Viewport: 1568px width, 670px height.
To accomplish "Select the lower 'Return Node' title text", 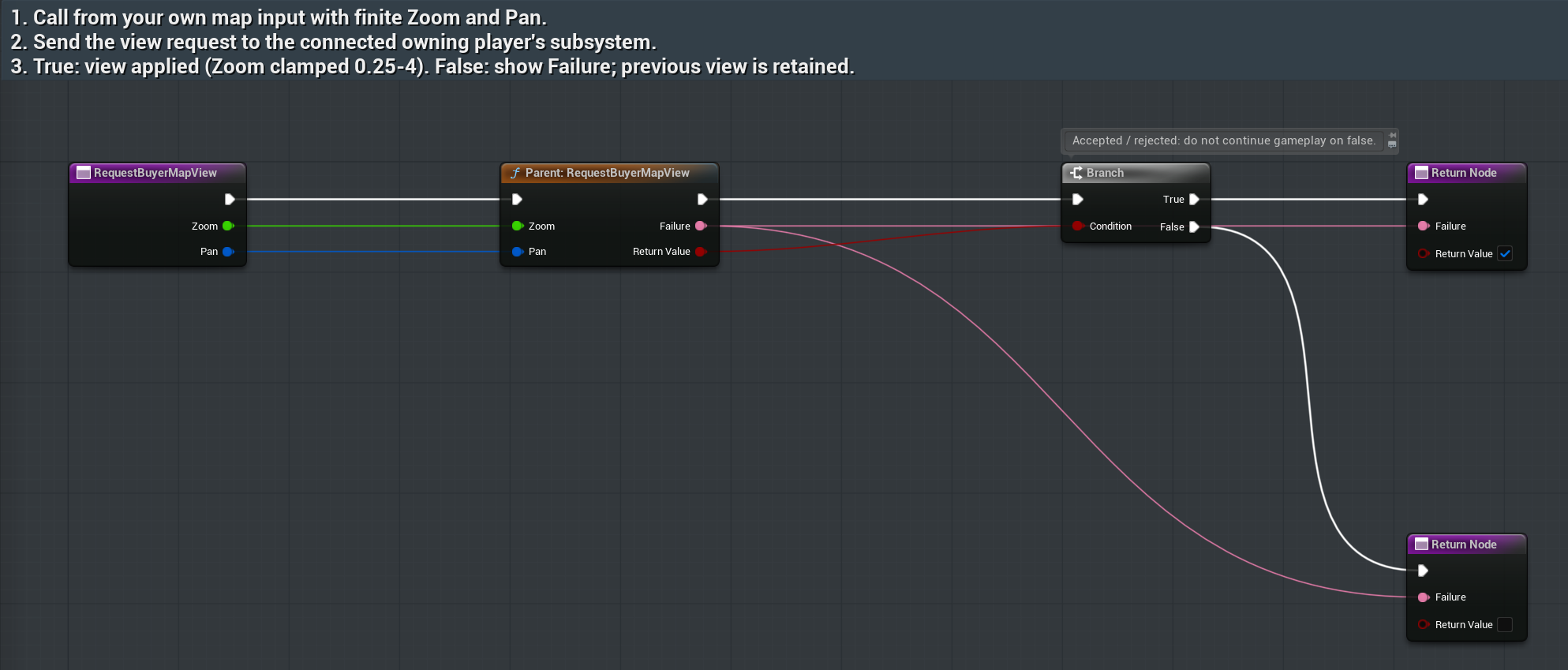I will (x=1464, y=545).
